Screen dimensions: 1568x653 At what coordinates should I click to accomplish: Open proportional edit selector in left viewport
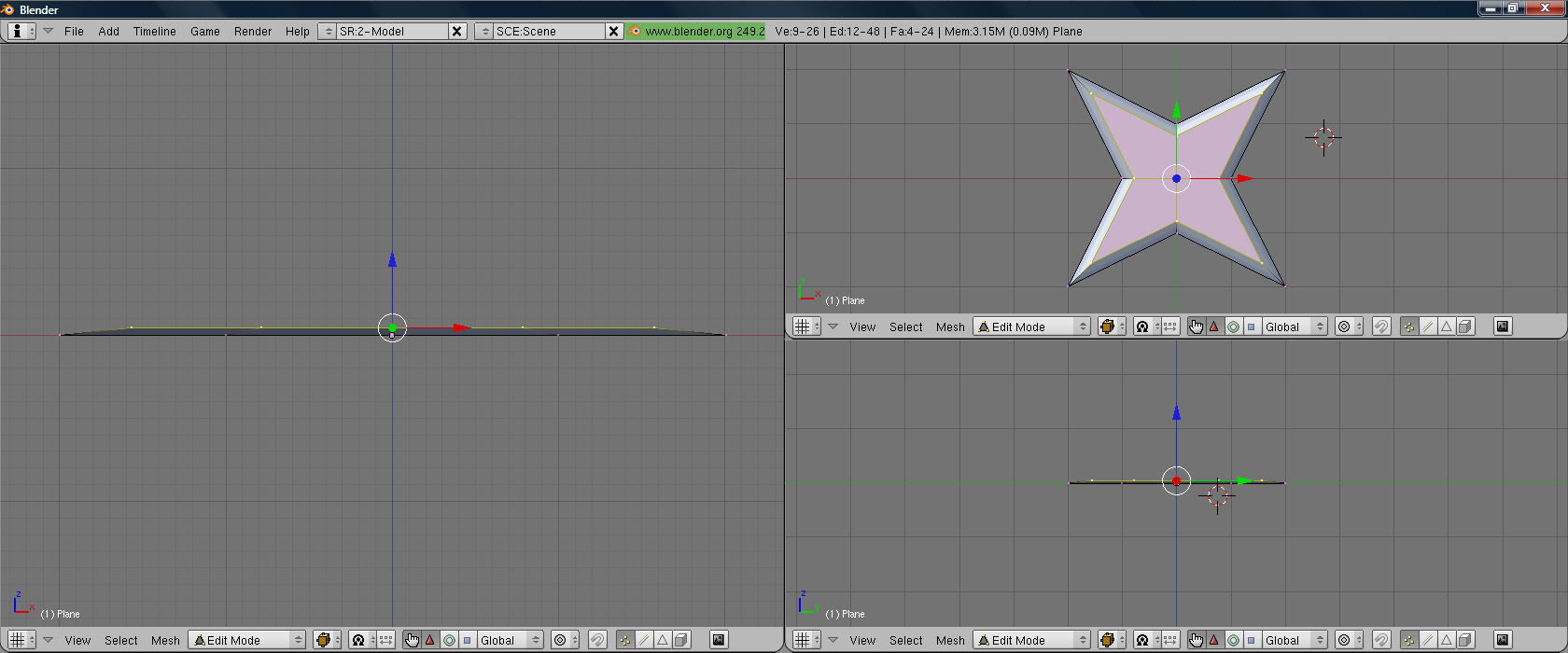tap(564, 640)
